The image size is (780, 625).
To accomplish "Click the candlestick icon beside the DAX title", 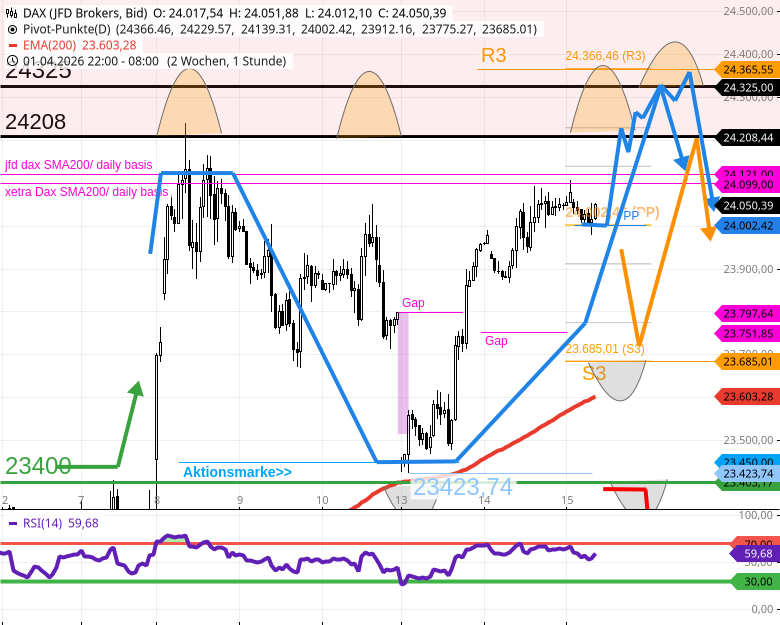I will click(x=12, y=13).
